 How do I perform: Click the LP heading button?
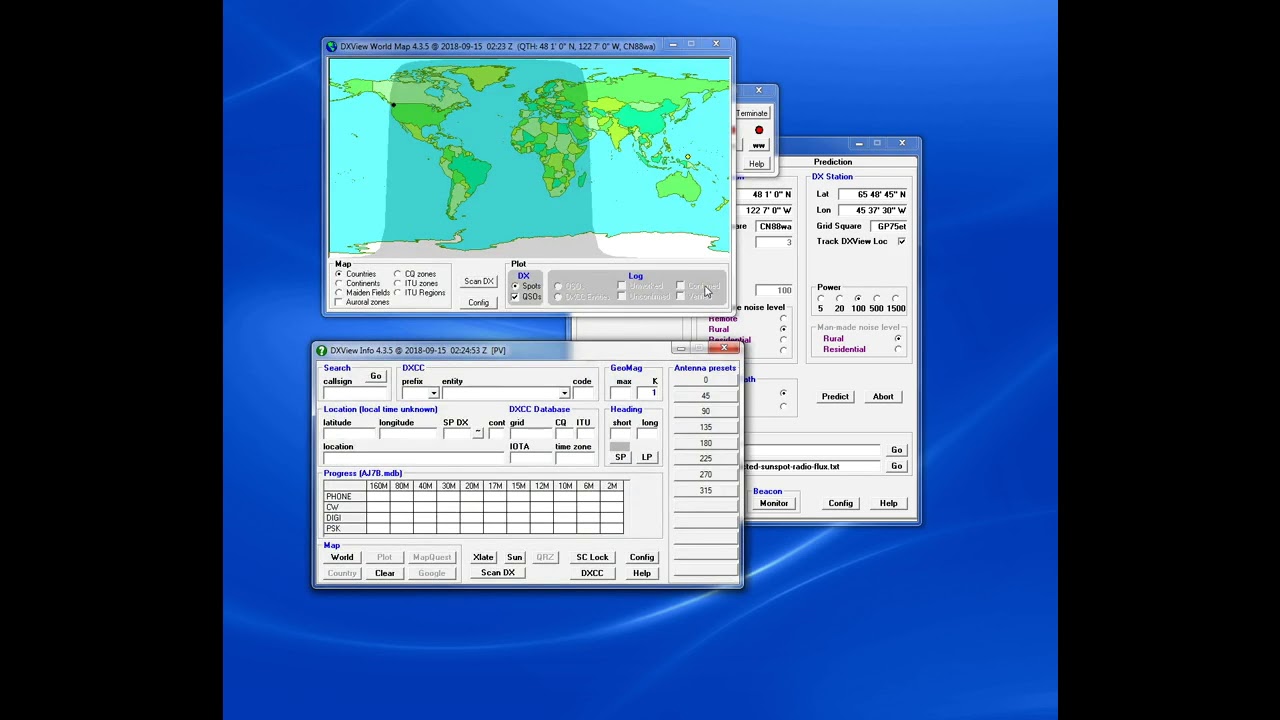pos(647,457)
